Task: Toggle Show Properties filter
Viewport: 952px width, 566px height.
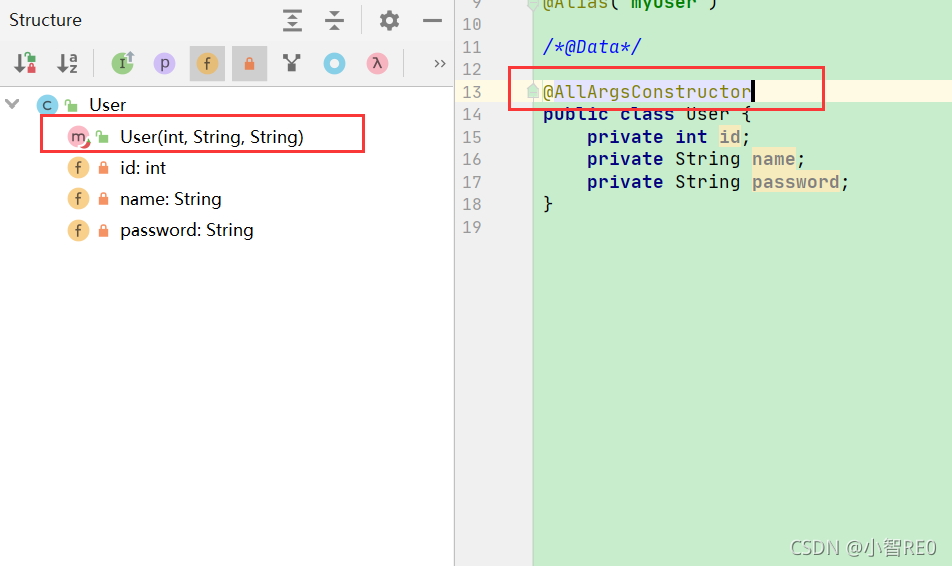Action: (x=165, y=63)
